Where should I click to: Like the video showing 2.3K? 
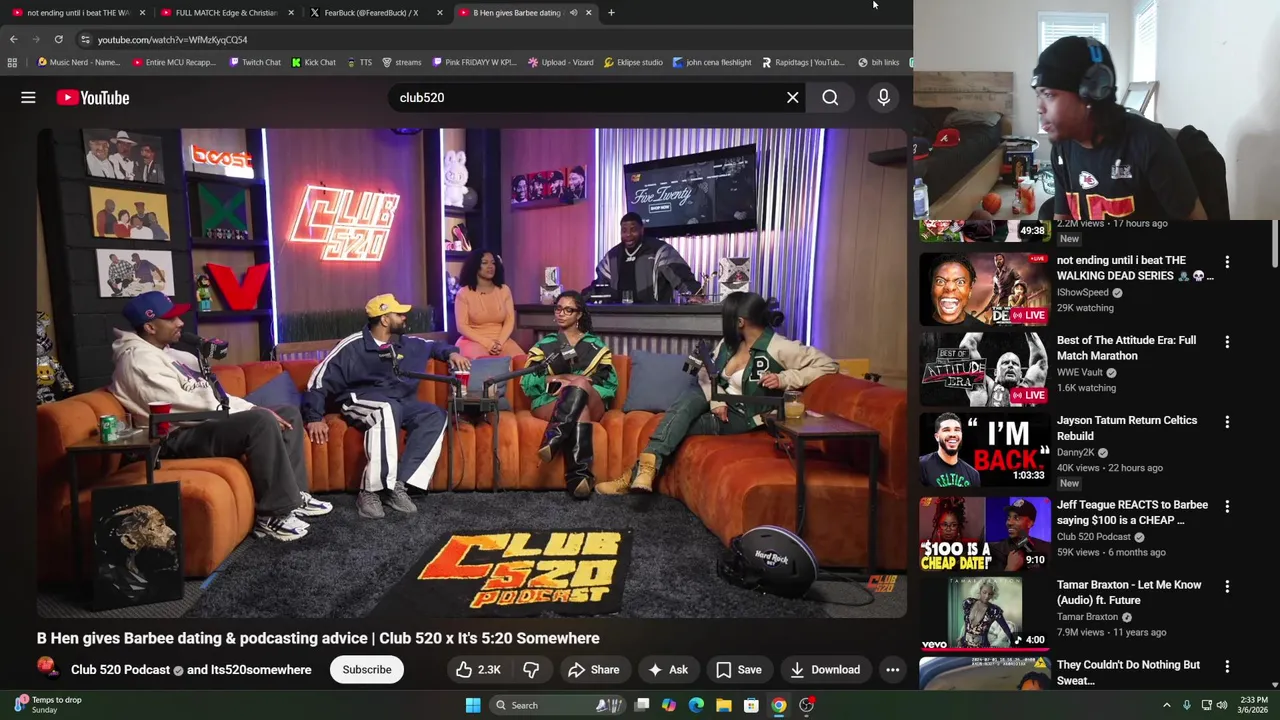click(478, 670)
